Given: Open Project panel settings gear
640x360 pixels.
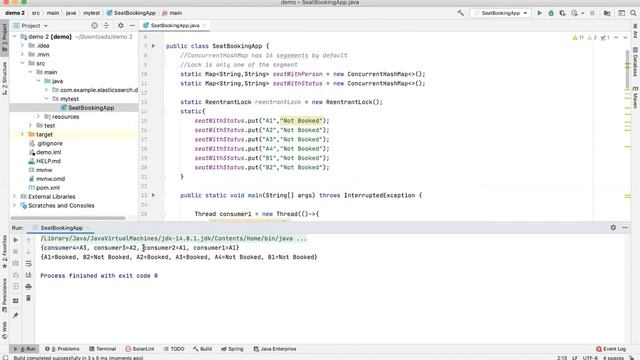Looking at the screenshot, I should click(120, 25).
